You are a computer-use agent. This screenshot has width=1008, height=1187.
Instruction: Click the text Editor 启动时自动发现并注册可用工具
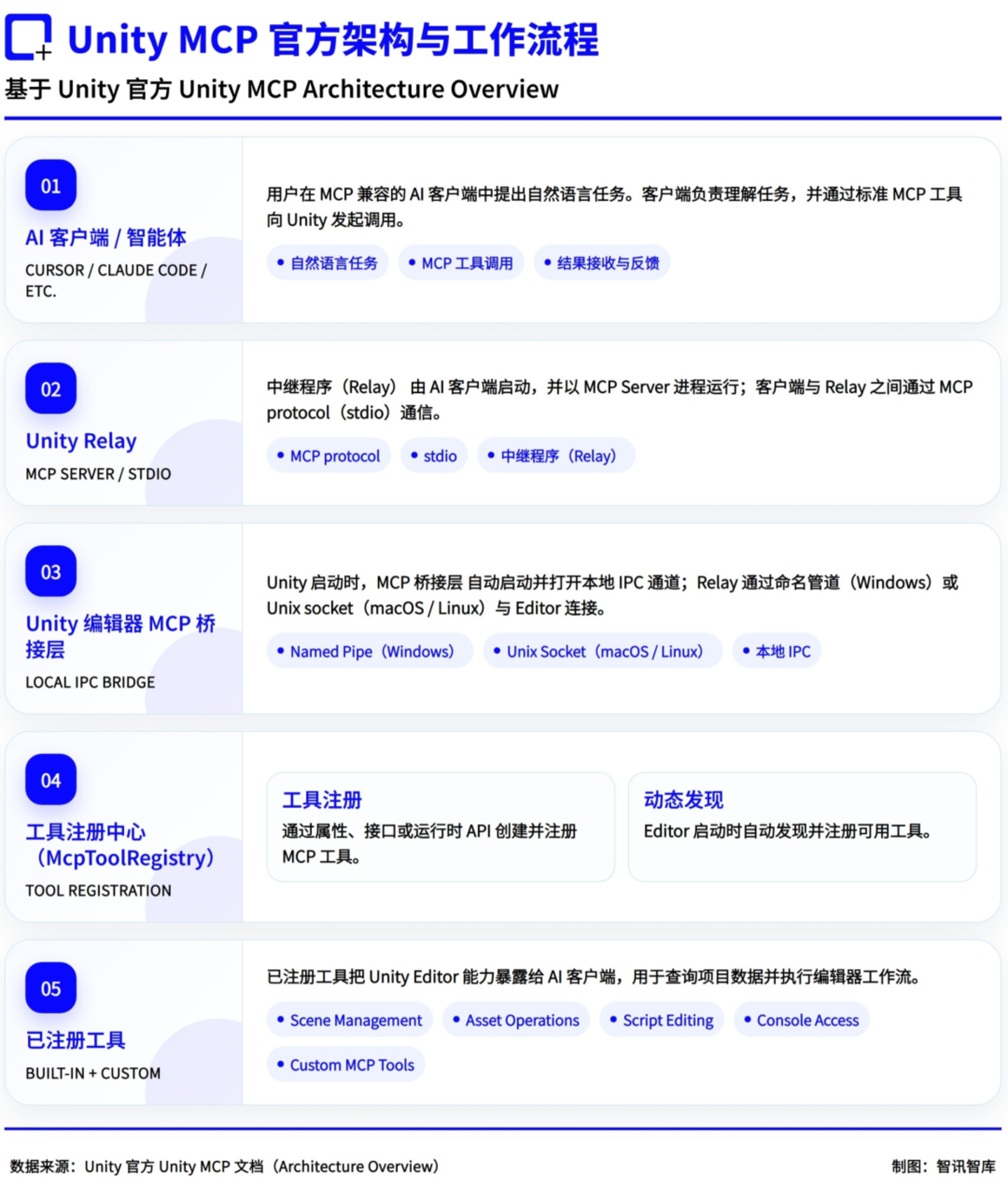click(x=787, y=831)
